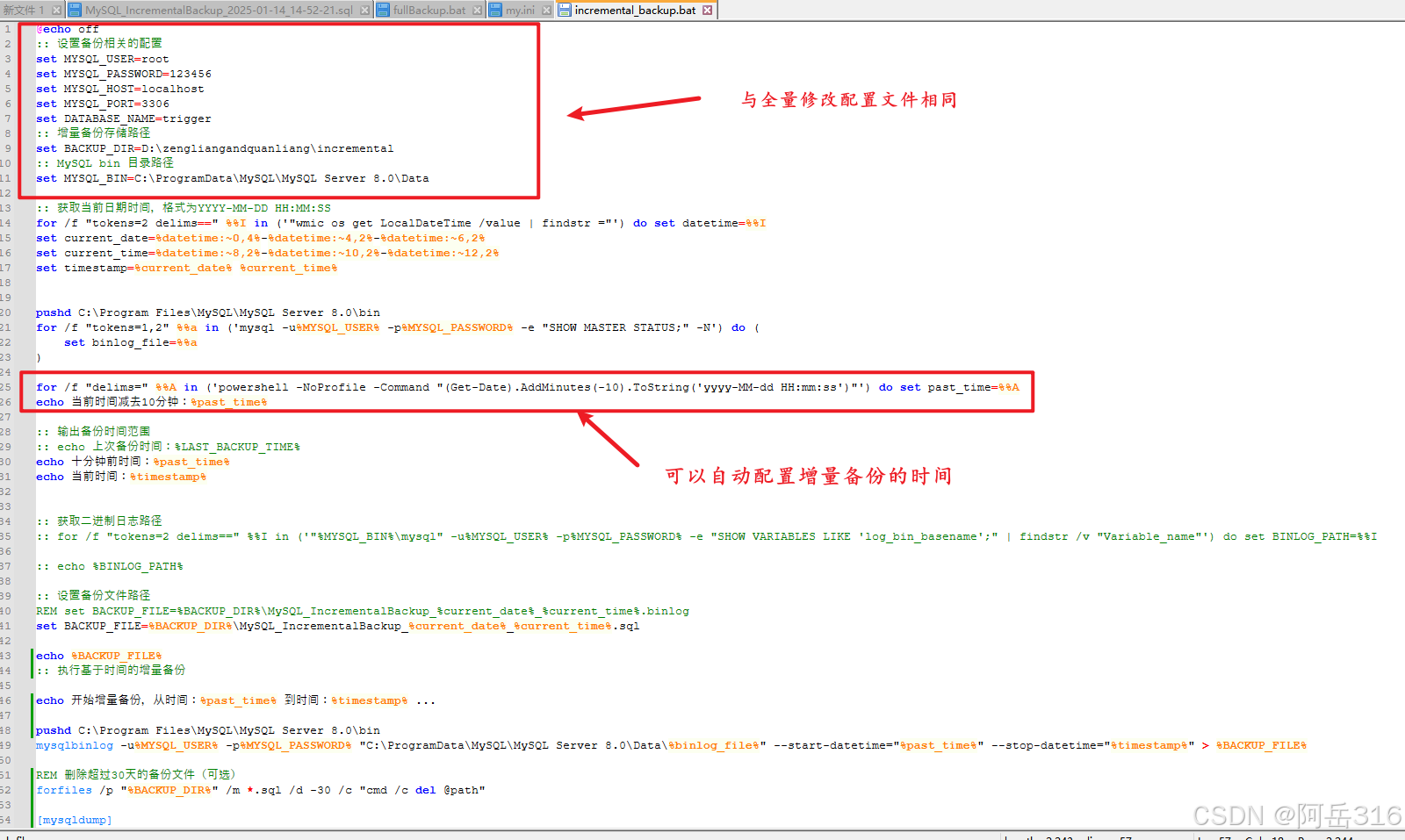Click the 'REM set BACKUP_FILE' binlog line
The image size is (1405, 840).
[363, 611]
